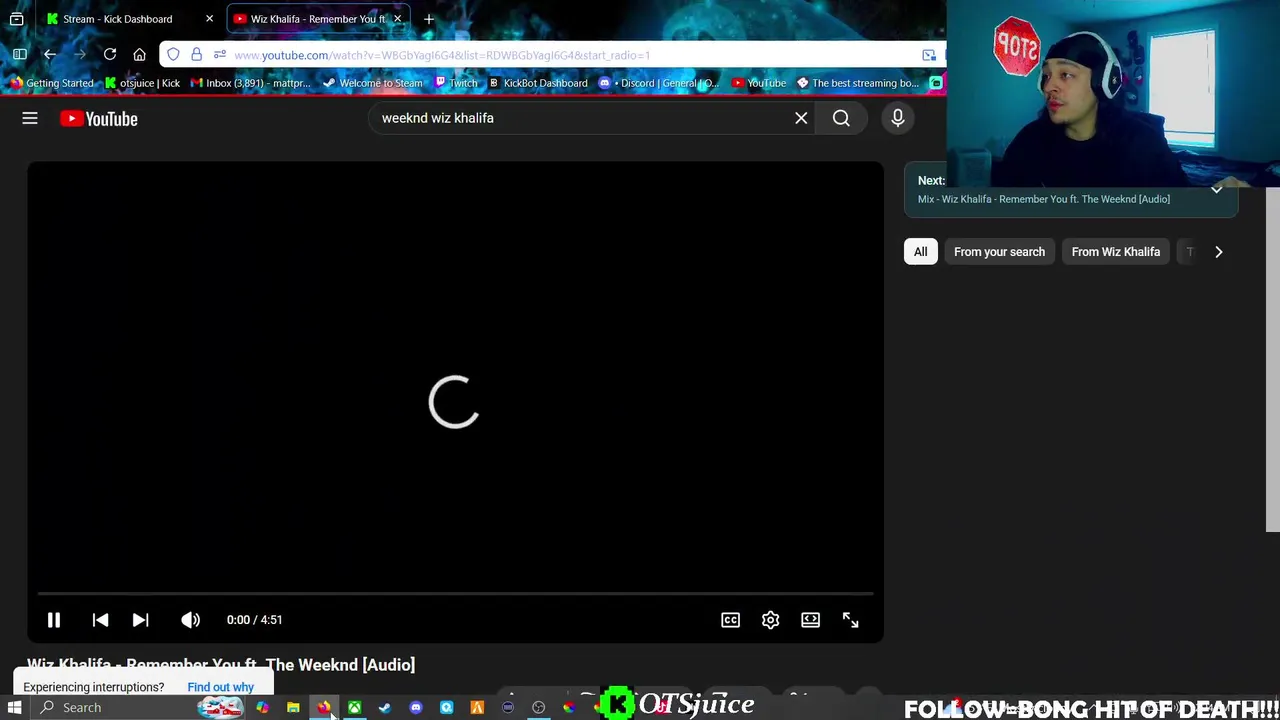Launch Steam from the taskbar
Viewport: 1280px width, 720px height.
pos(385,708)
